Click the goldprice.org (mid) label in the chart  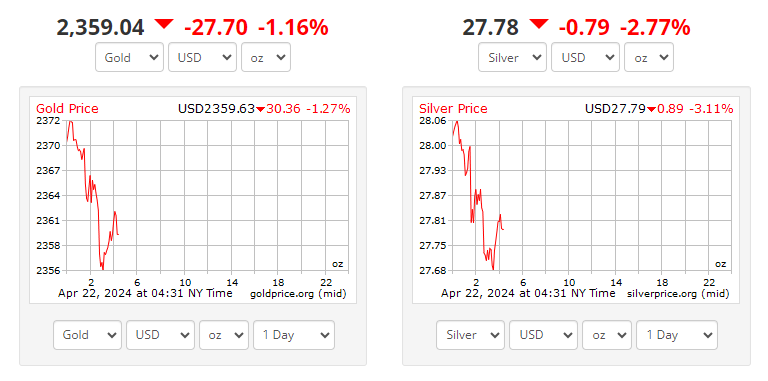298,294
